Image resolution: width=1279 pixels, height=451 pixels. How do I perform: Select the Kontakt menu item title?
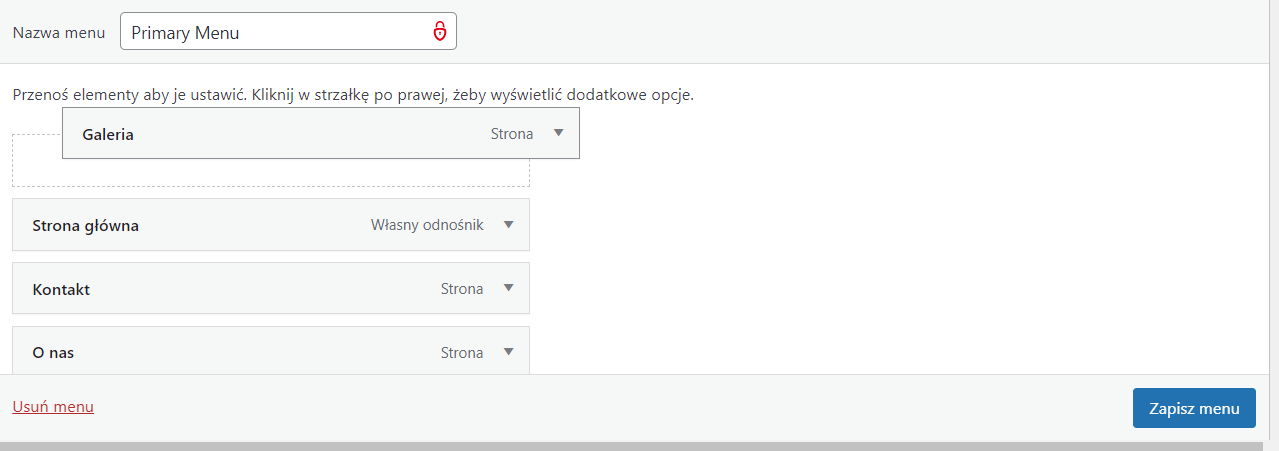pyautogui.click(x=61, y=289)
